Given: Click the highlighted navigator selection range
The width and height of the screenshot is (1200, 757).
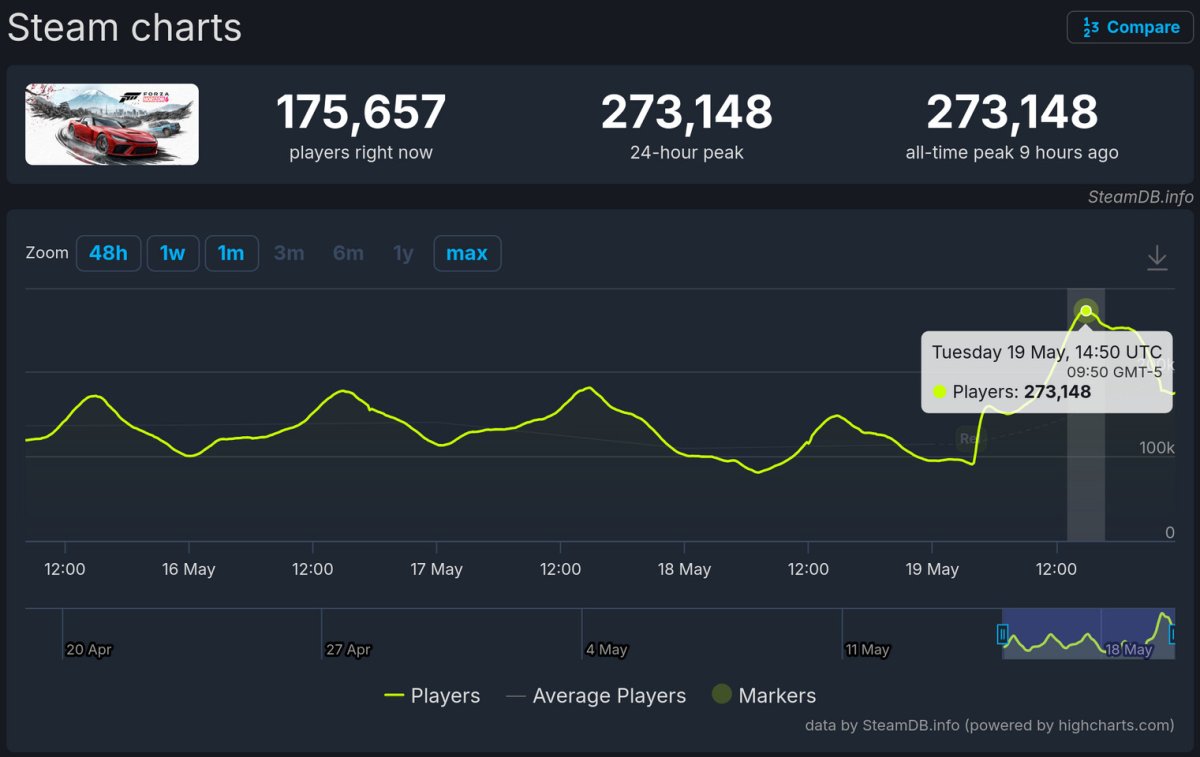Looking at the screenshot, I should point(1088,634).
